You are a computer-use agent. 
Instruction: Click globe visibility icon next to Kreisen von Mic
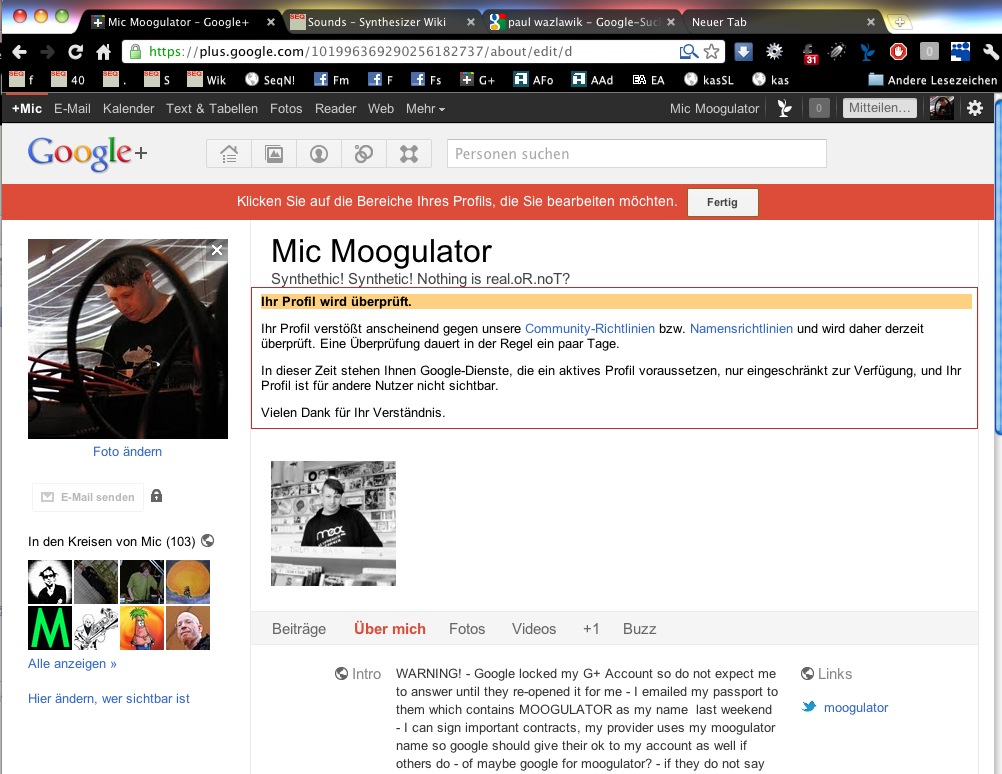coord(207,541)
